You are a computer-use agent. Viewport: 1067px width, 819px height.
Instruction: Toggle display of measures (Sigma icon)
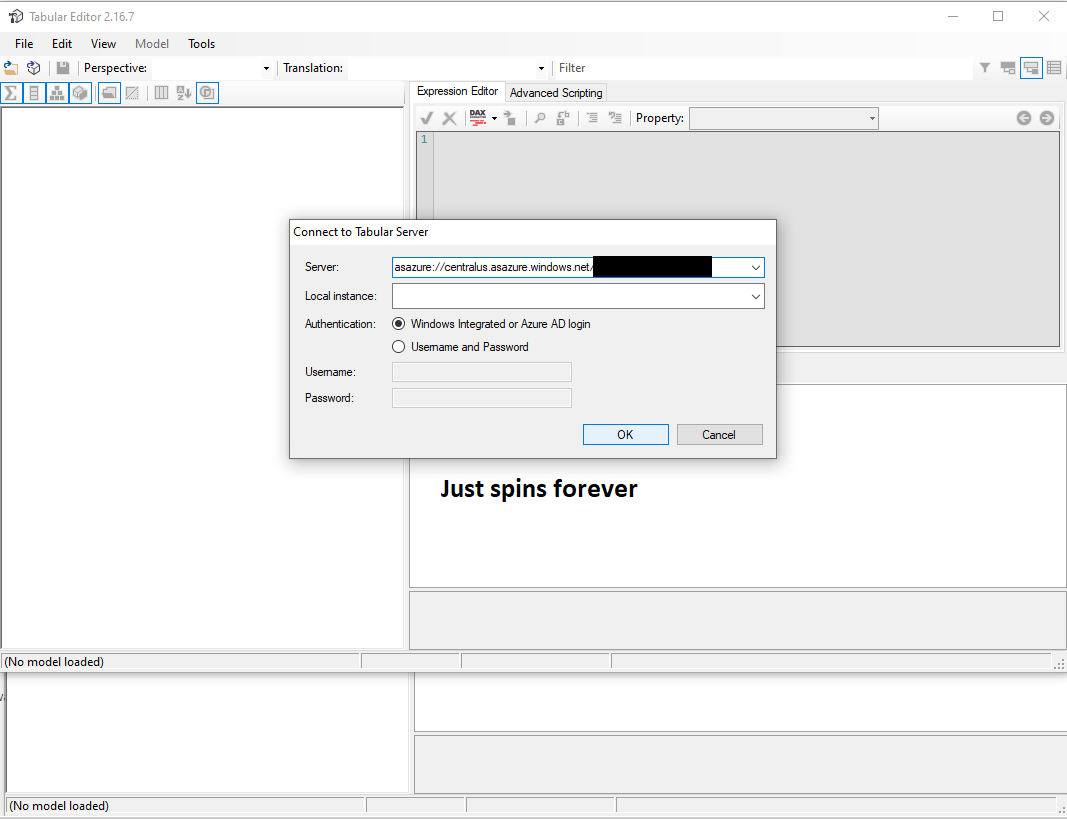(x=10, y=92)
